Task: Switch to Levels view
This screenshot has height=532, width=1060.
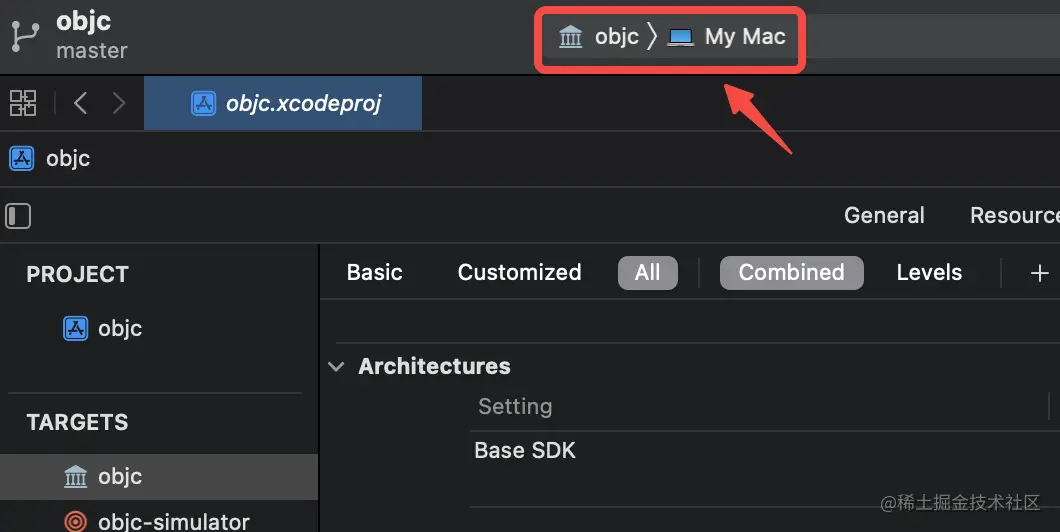Action: point(929,272)
